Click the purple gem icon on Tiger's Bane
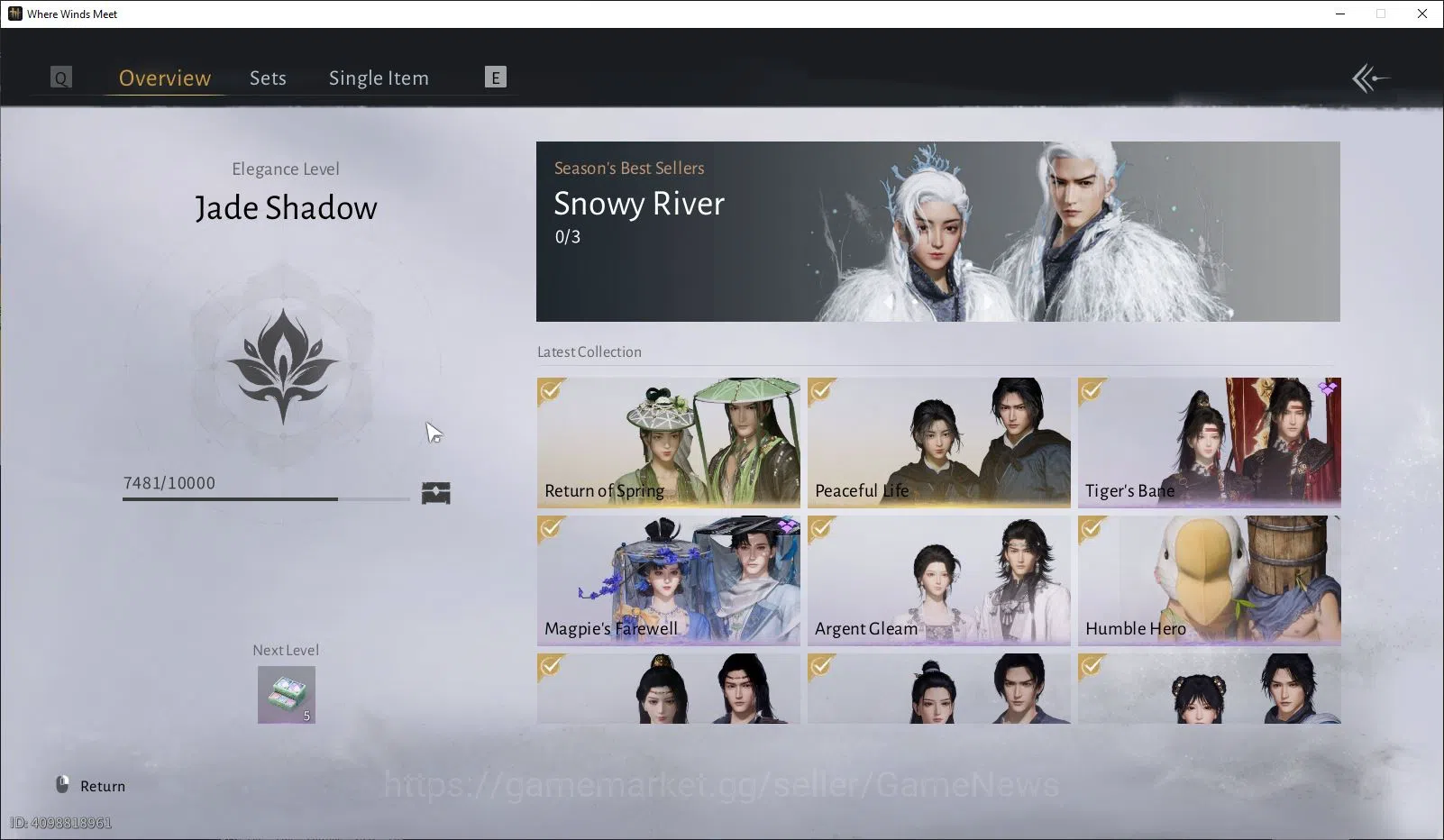The height and width of the screenshot is (840, 1444). point(1328,388)
